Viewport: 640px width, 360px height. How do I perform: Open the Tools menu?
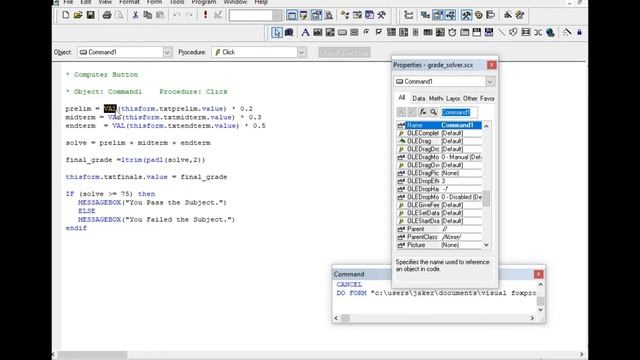tap(177, 2)
